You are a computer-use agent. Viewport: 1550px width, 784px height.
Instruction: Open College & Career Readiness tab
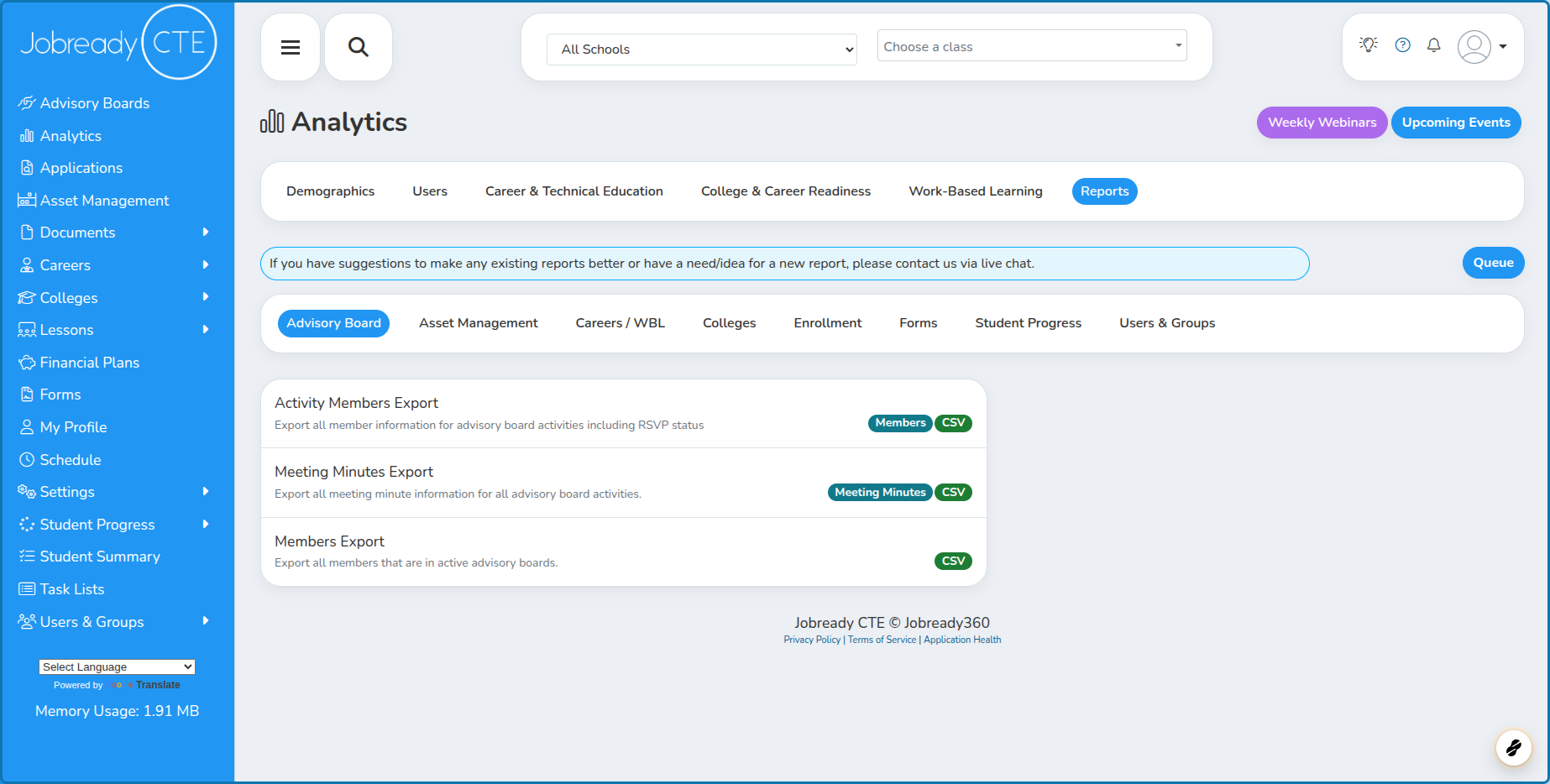786,191
